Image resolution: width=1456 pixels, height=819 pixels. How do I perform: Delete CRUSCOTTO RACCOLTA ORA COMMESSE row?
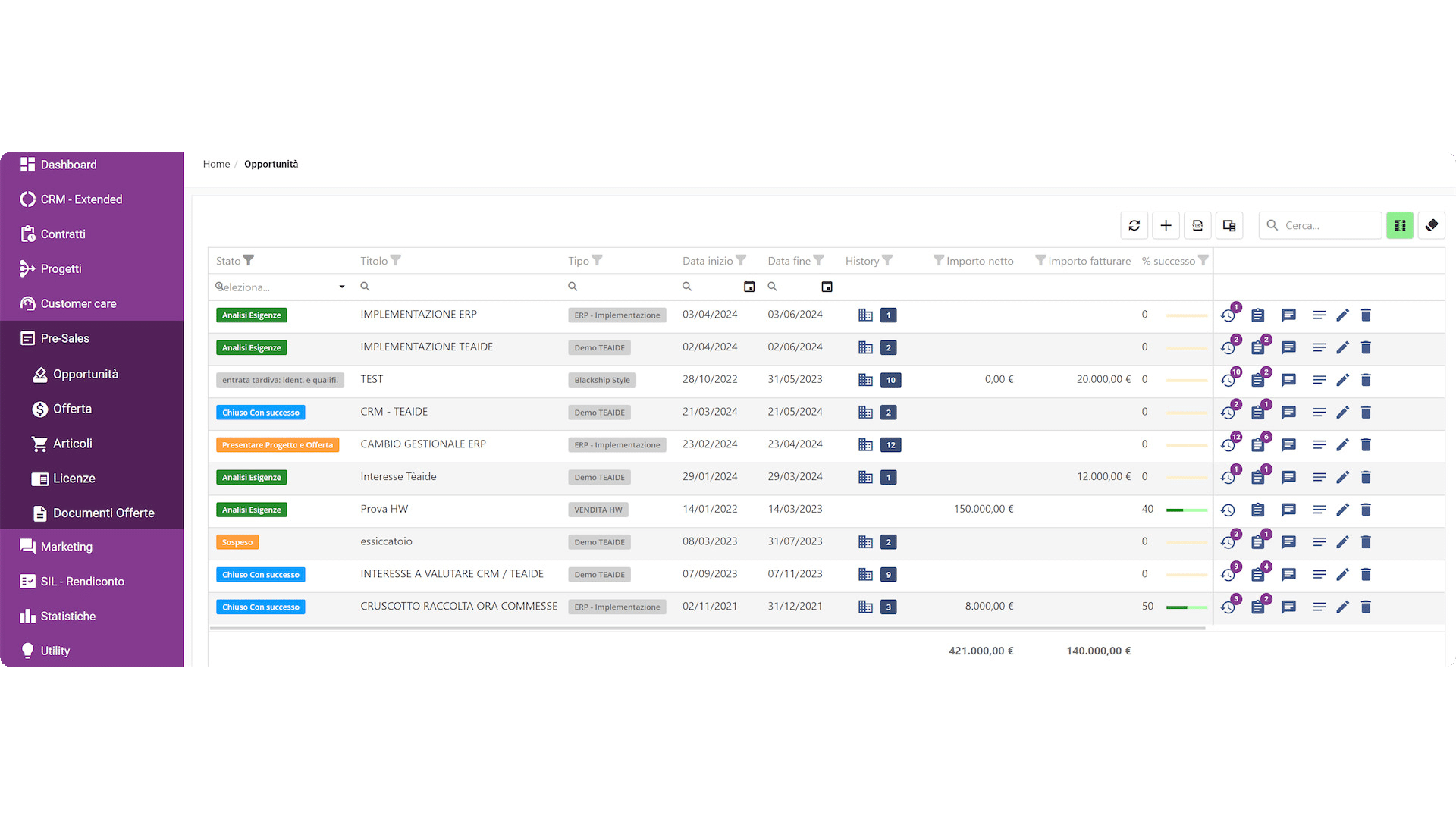[x=1366, y=607]
